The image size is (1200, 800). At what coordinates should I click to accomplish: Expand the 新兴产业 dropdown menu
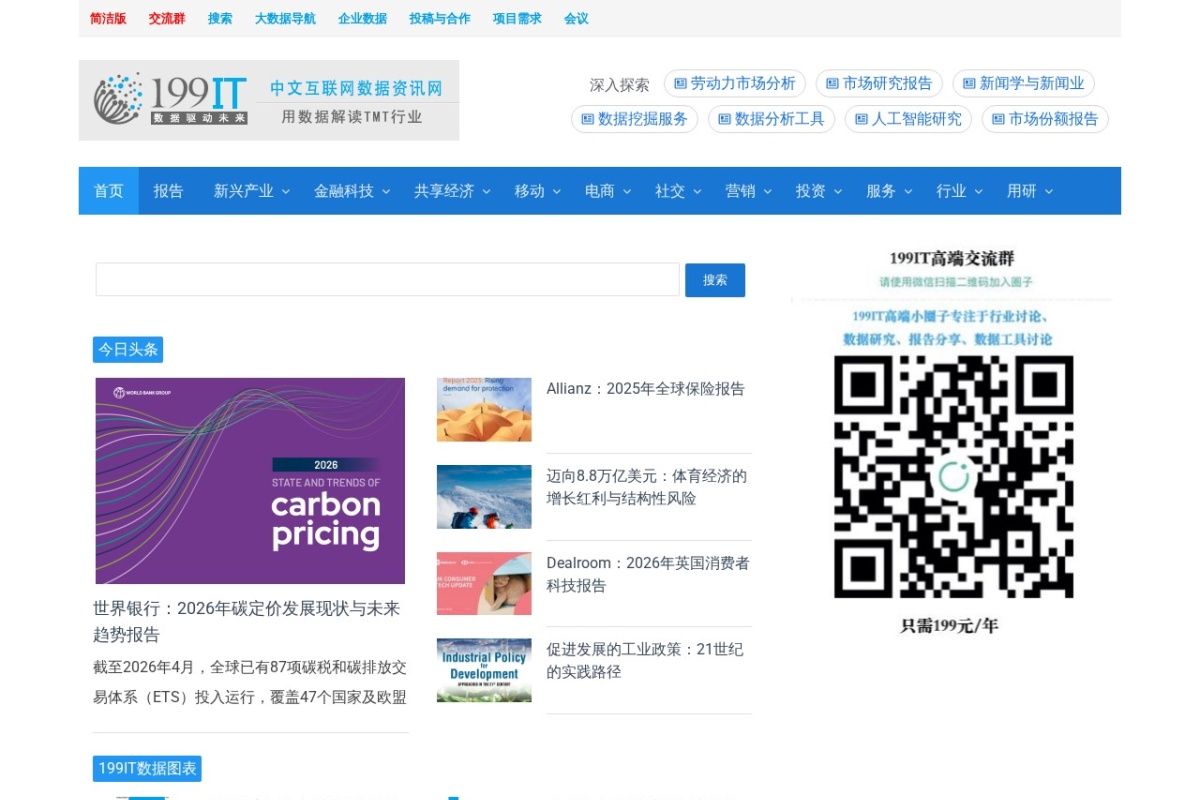[x=251, y=191]
